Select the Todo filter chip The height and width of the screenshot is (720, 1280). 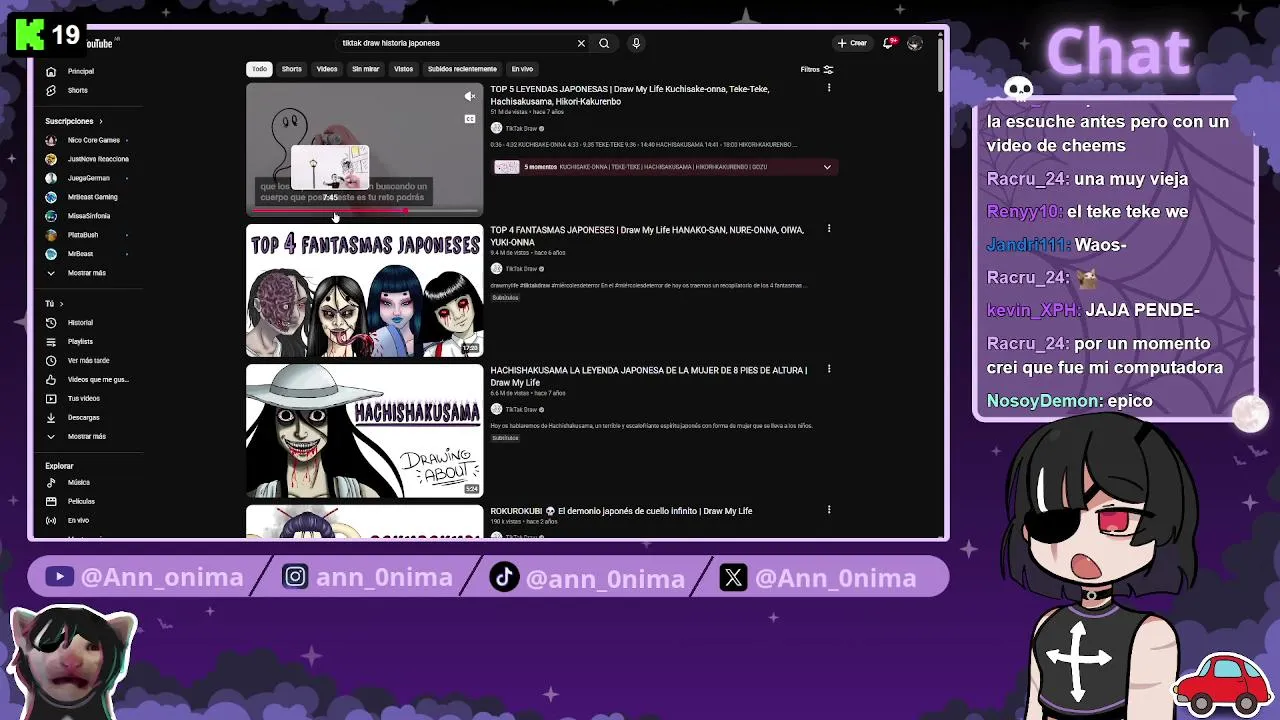tap(259, 69)
